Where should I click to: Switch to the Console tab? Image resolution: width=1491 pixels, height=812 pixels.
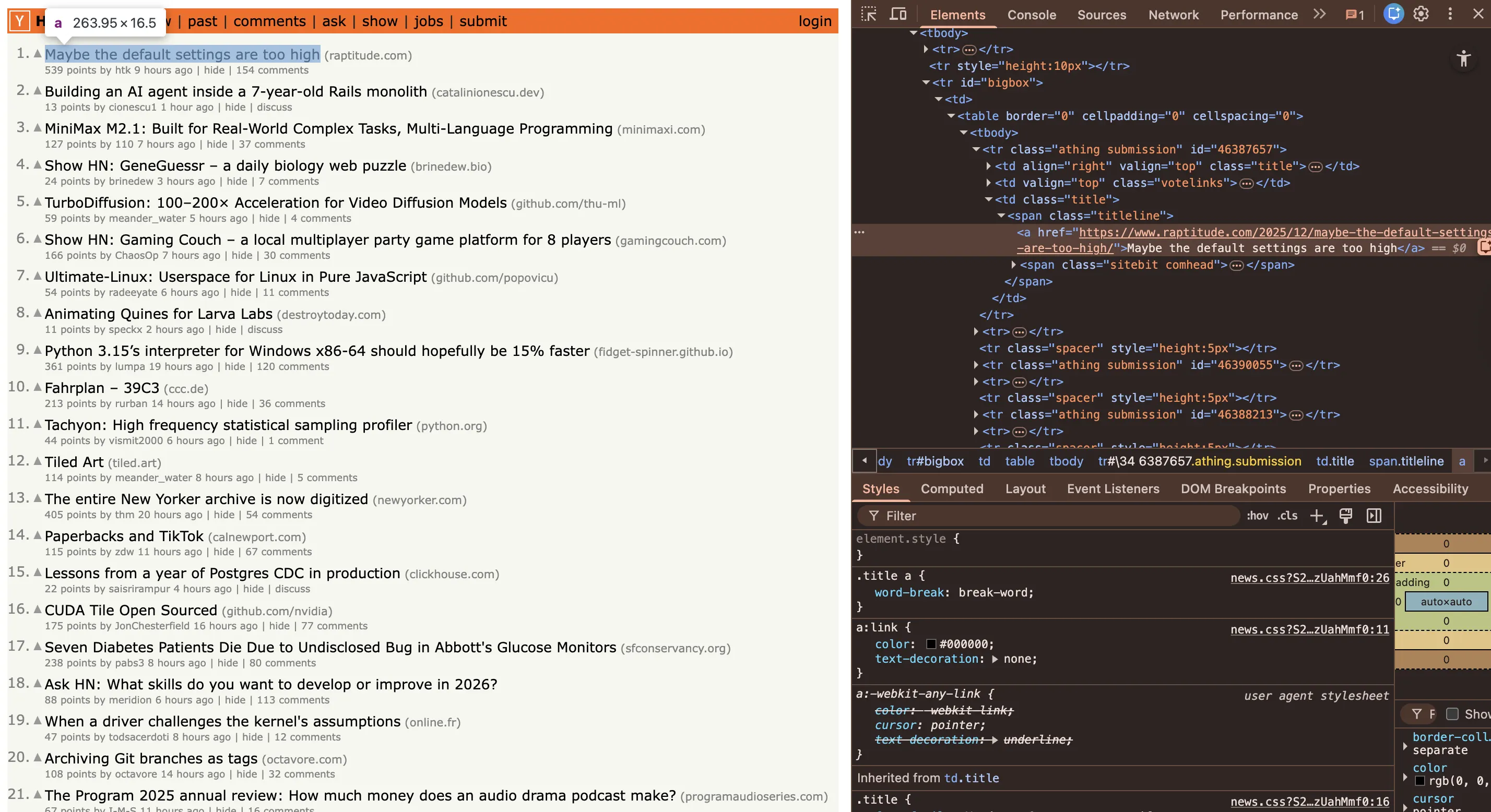(x=1032, y=15)
